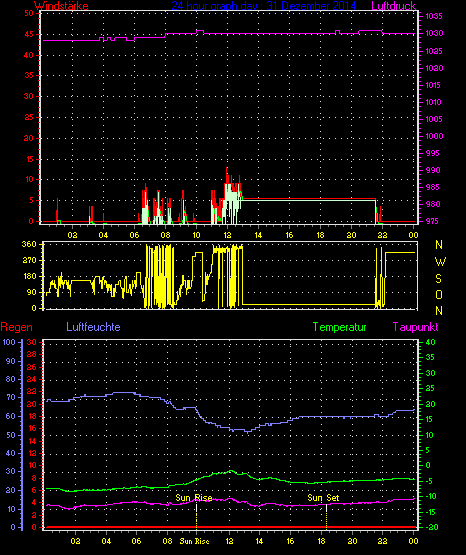Click hour 20 on the bottom graph time axis
This screenshot has height=555, width=466.
point(352,541)
